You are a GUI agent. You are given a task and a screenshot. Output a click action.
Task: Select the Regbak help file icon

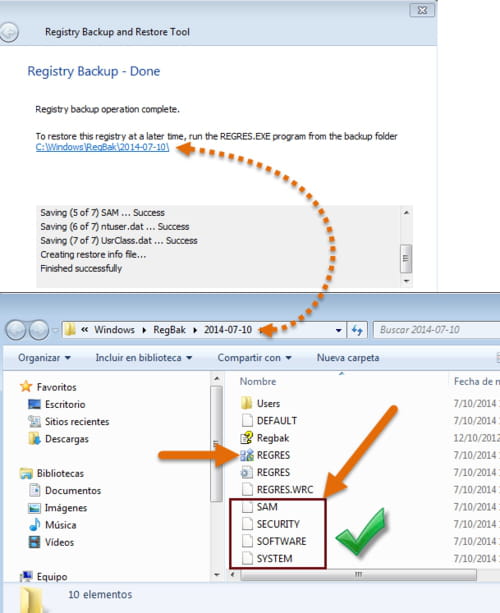247,438
